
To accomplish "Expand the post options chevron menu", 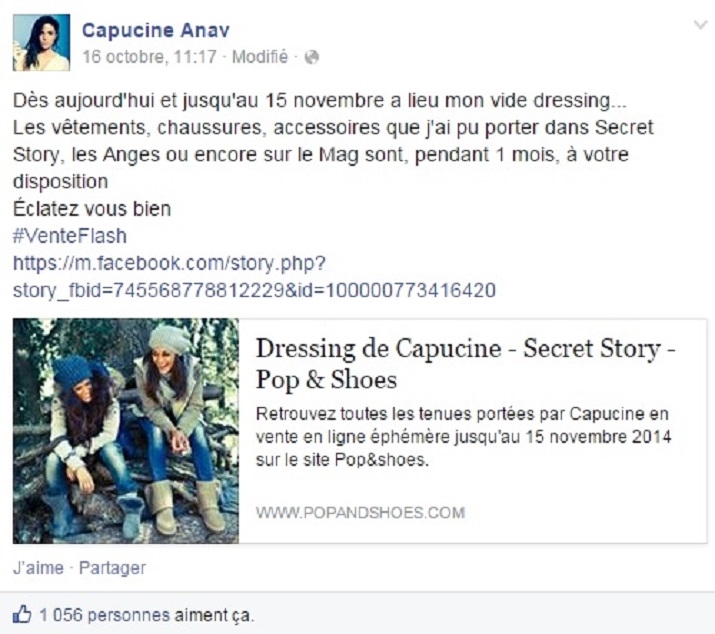I will (700, 25).
